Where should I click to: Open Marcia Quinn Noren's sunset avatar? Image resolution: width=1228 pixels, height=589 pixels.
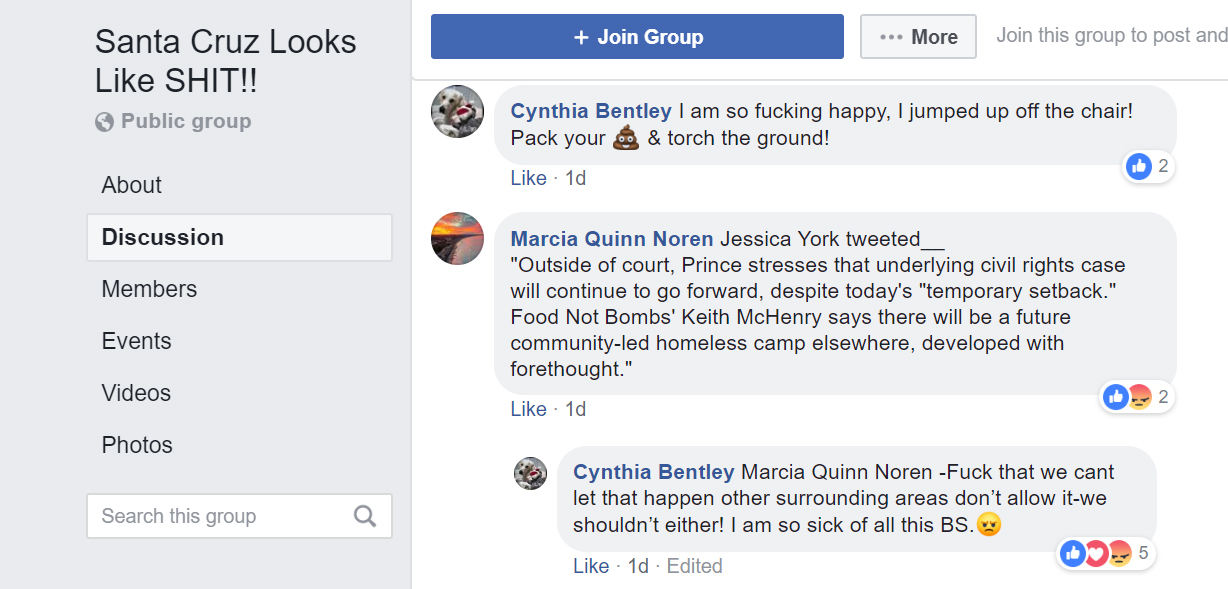point(458,238)
